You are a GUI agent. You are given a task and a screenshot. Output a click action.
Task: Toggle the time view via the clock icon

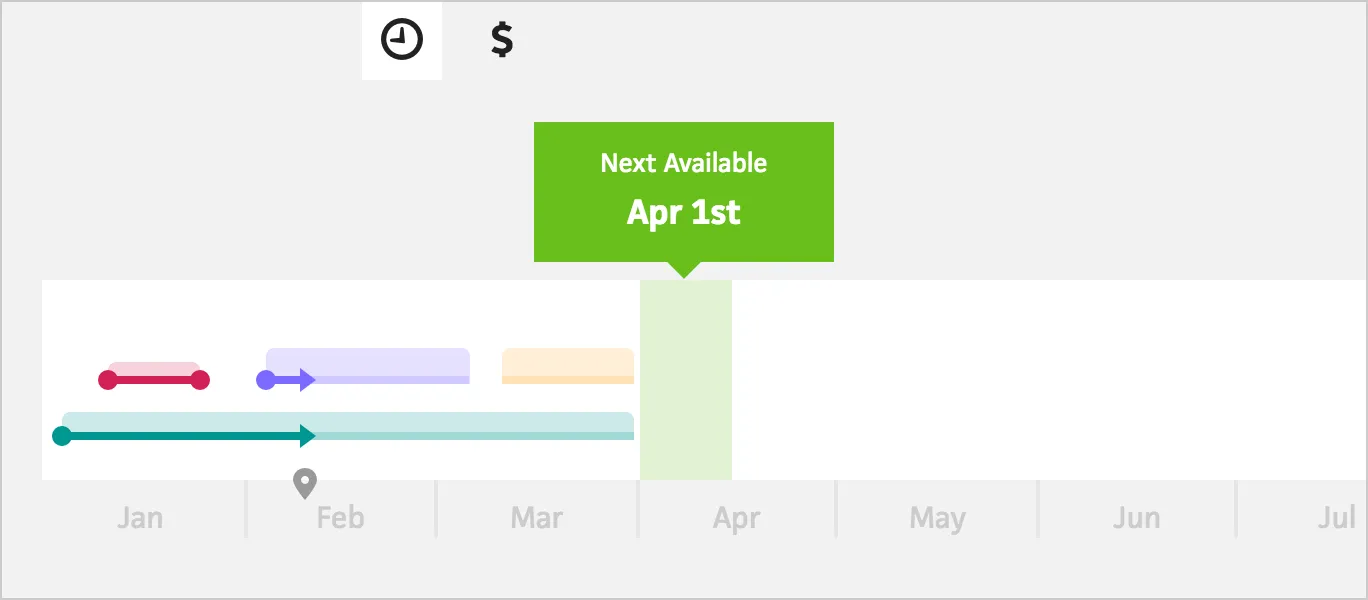coord(401,40)
